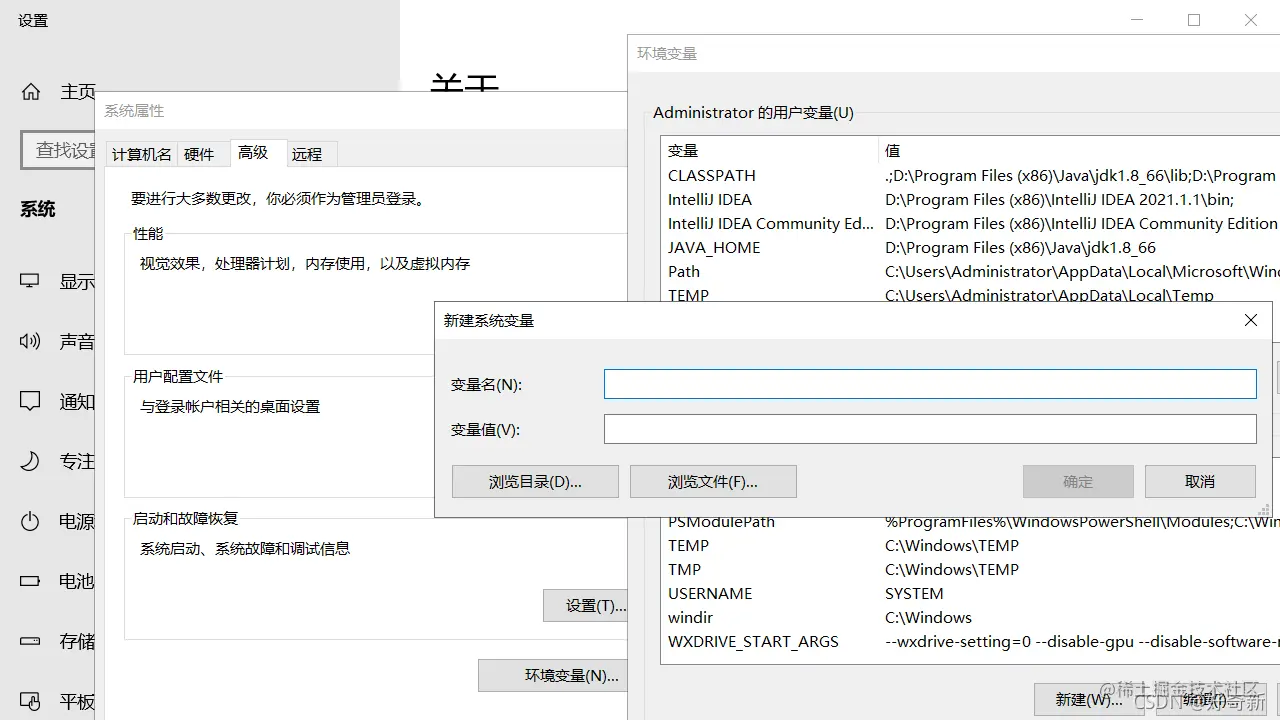Select the IntelliJ IDEA user variable row
The image size is (1280, 720).
pos(972,199)
